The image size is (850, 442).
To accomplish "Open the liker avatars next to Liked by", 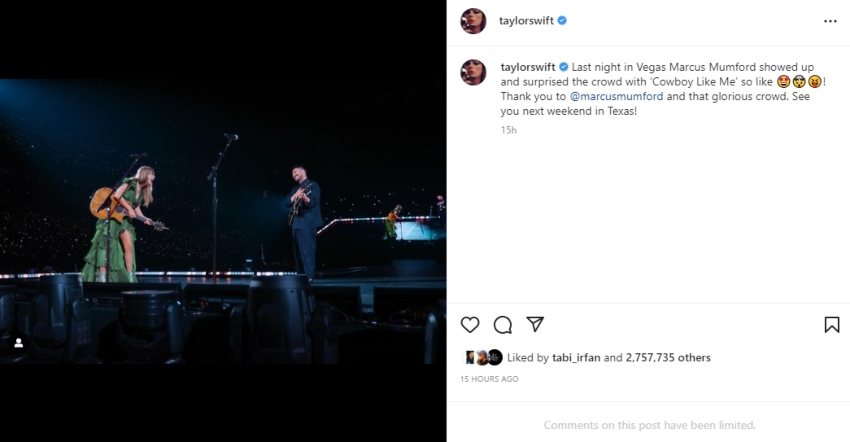I will coord(481,357).
